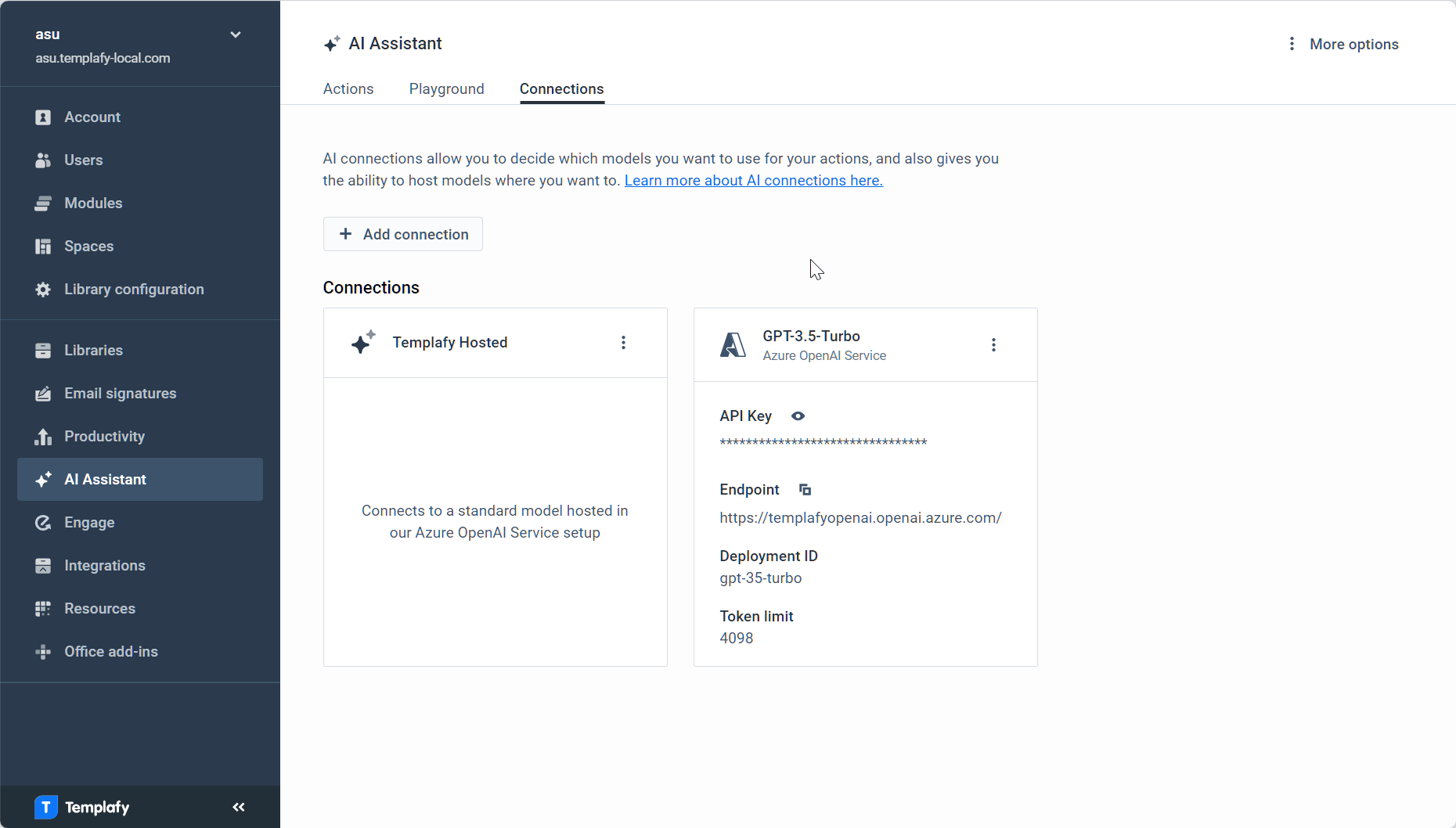Navigate to Spaces via its icon
Image resolution: width=1456 pixels, height=828 pixels.
click(43, 246)
